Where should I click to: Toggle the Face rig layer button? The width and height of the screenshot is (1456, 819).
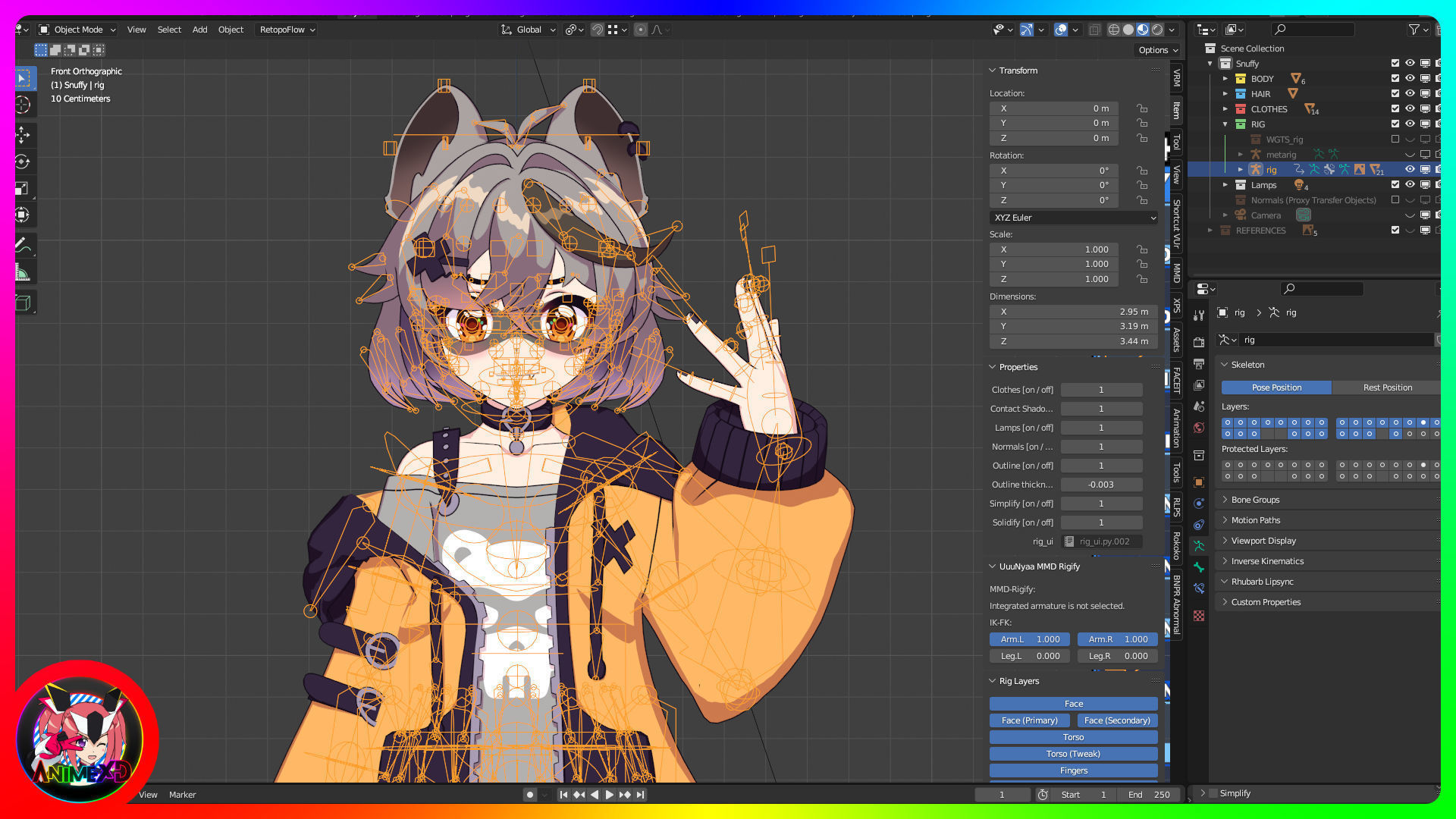(1073, 704)
